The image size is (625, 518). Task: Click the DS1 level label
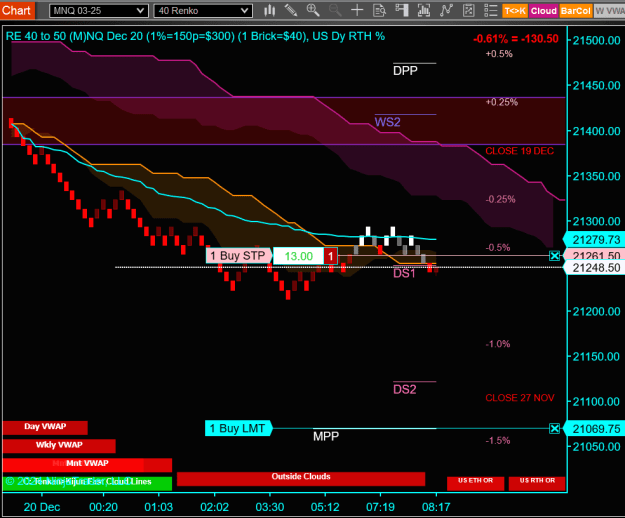(x=404, y=273)
